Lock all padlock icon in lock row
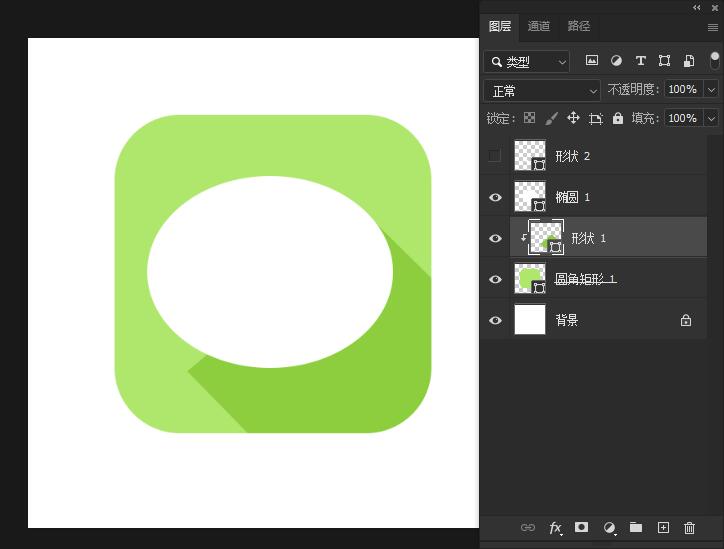The width and height of the screenshot is (724, 549). (618, 118)
